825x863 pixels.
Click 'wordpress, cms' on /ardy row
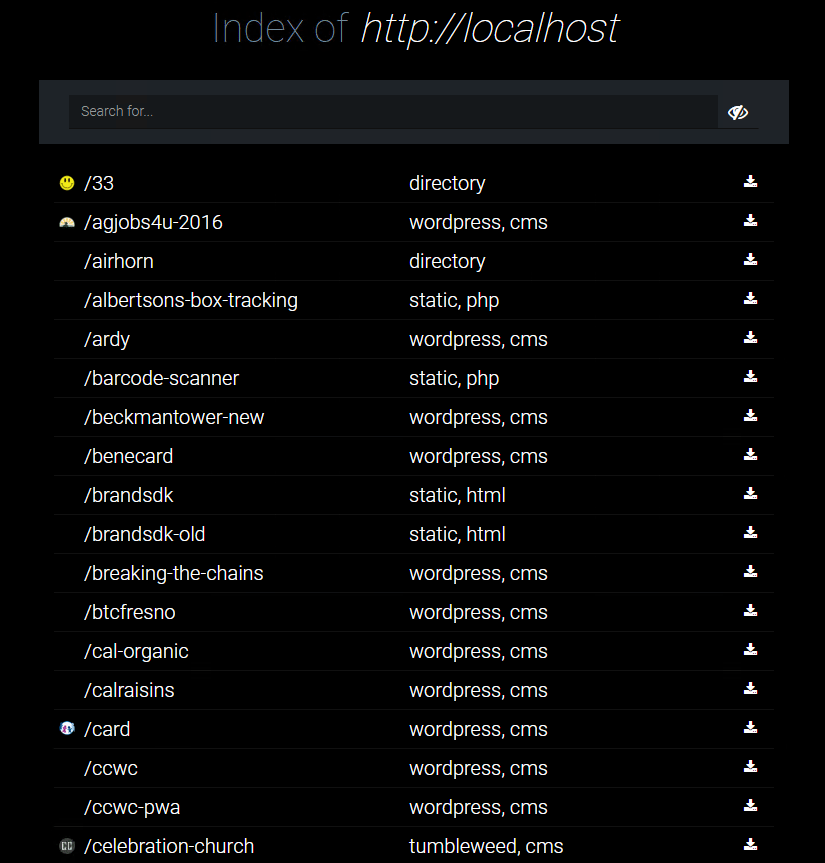click(478, 340)
